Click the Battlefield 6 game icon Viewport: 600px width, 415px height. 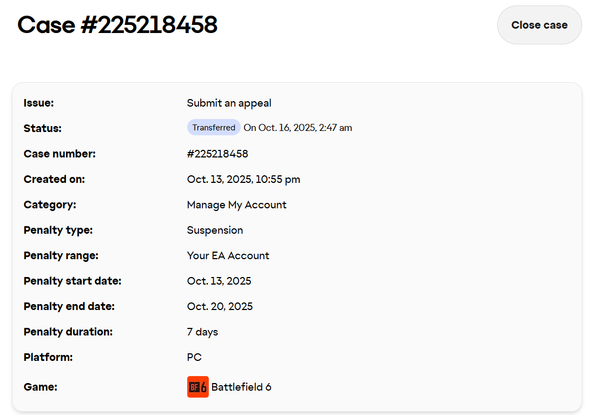point(197,387)
